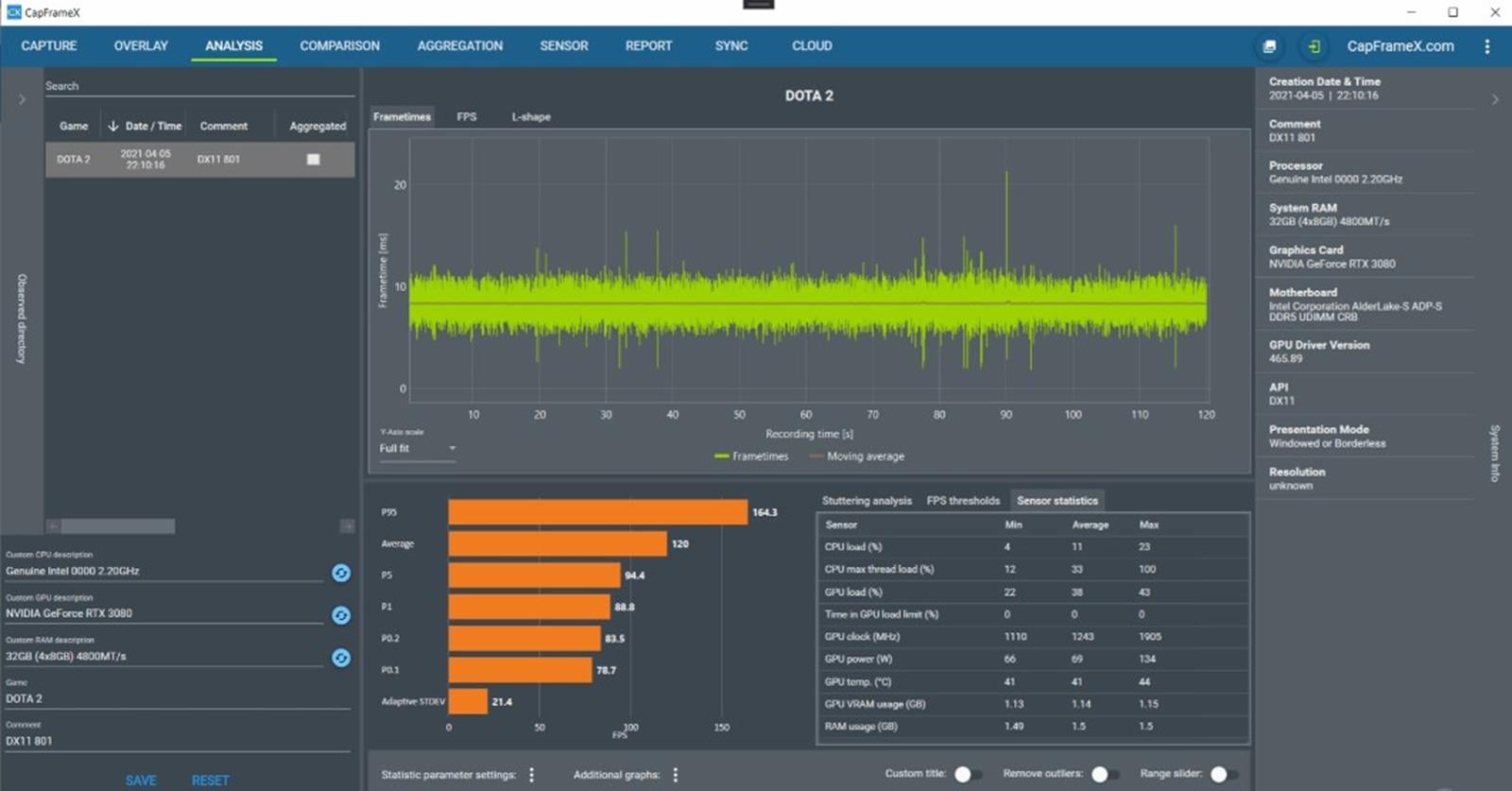
Task: Open the Y-Axis scale Full fit dropdown
Action: [417, 449]
